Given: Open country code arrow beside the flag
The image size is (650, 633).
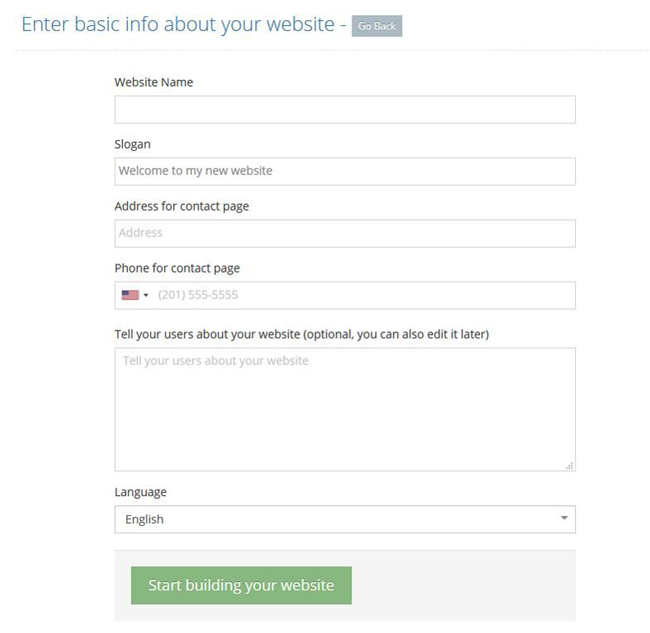Looking at the screenshot, I should [146, 295].
